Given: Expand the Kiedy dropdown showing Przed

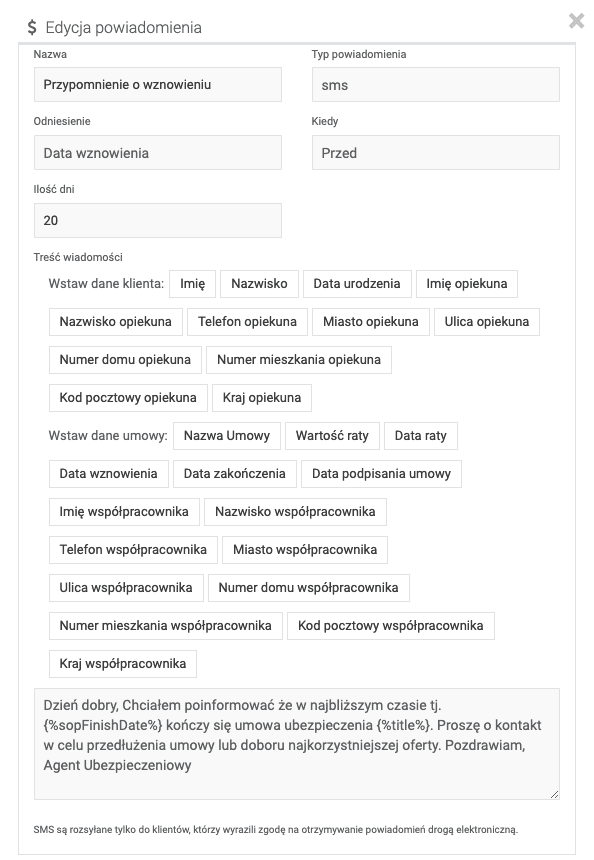Looking at the screenshot, I should 435,152.
